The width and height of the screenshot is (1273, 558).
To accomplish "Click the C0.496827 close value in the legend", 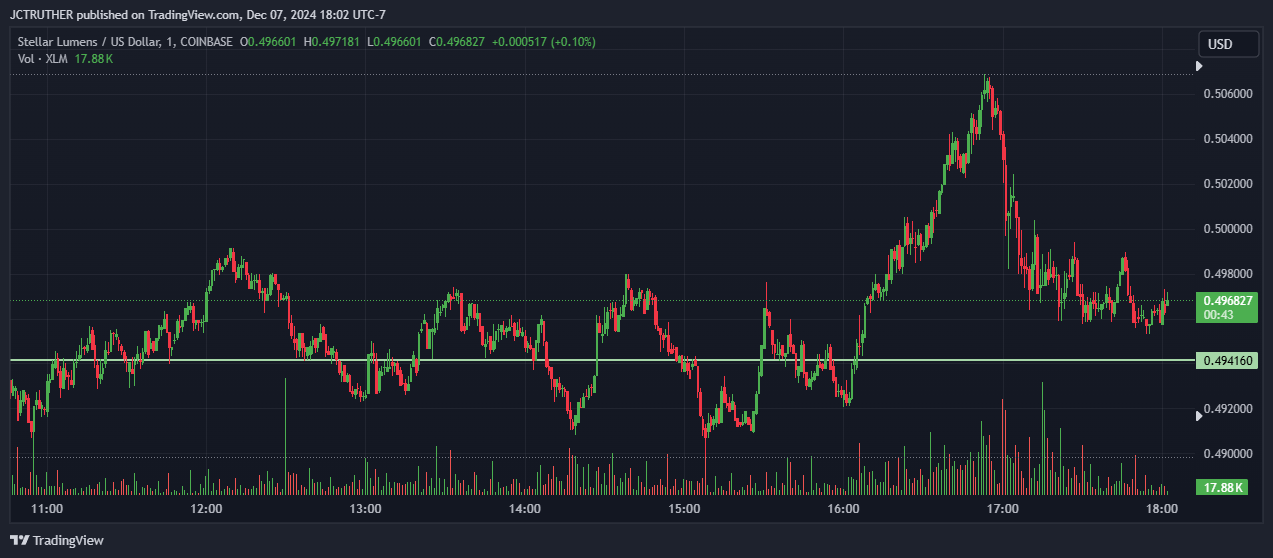I will (457, 42).
